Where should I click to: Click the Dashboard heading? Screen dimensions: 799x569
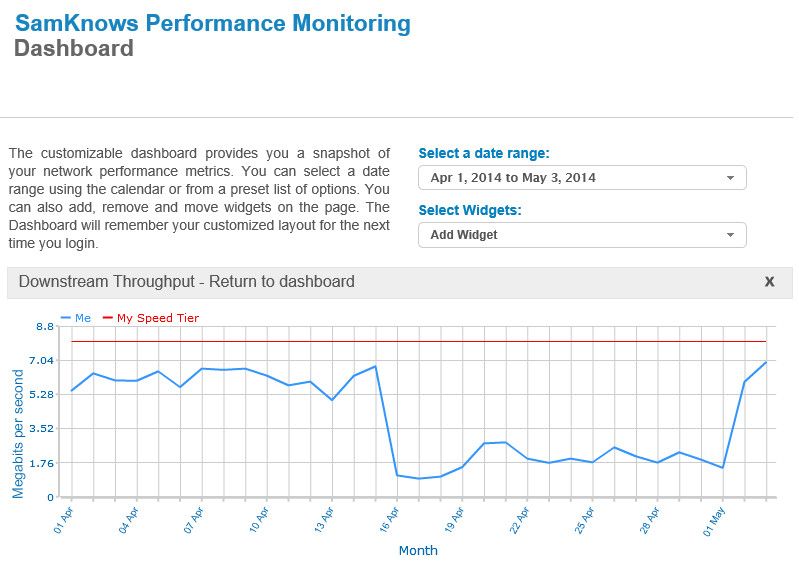click(x=74, y=48)
